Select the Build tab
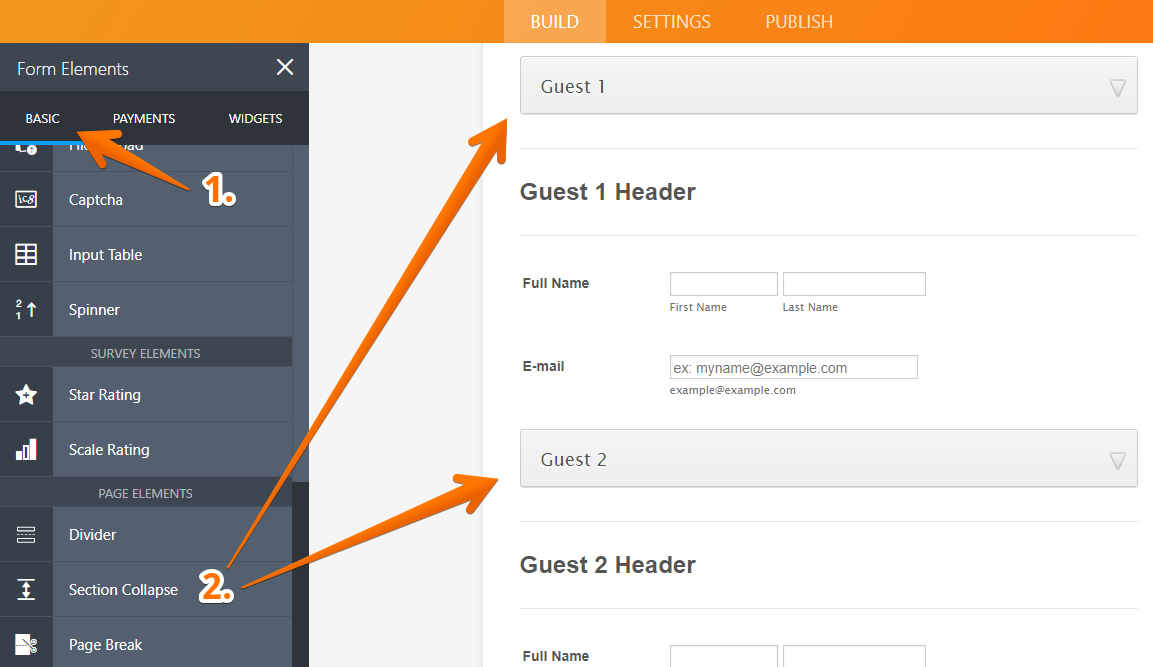1153x667 pixels. pyautogui.click(x=554, y=22)
